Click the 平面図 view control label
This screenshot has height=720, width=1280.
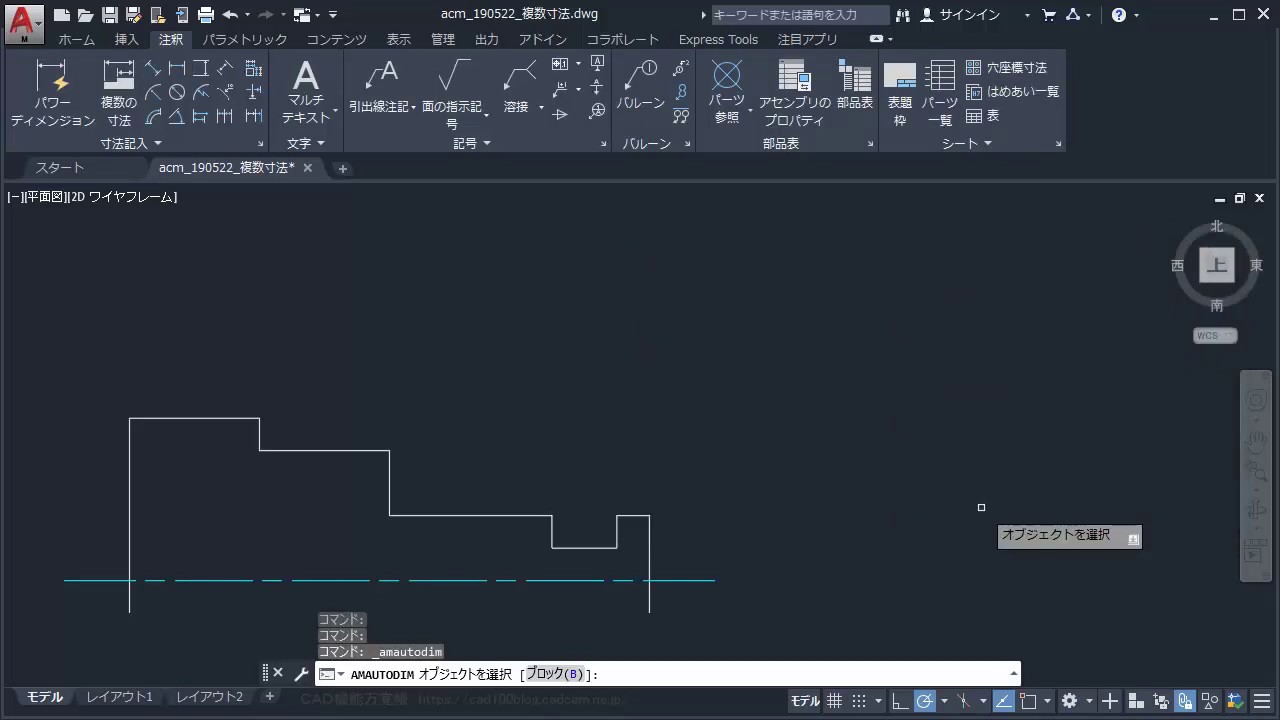pyautogui.click(x=45, y=197)
